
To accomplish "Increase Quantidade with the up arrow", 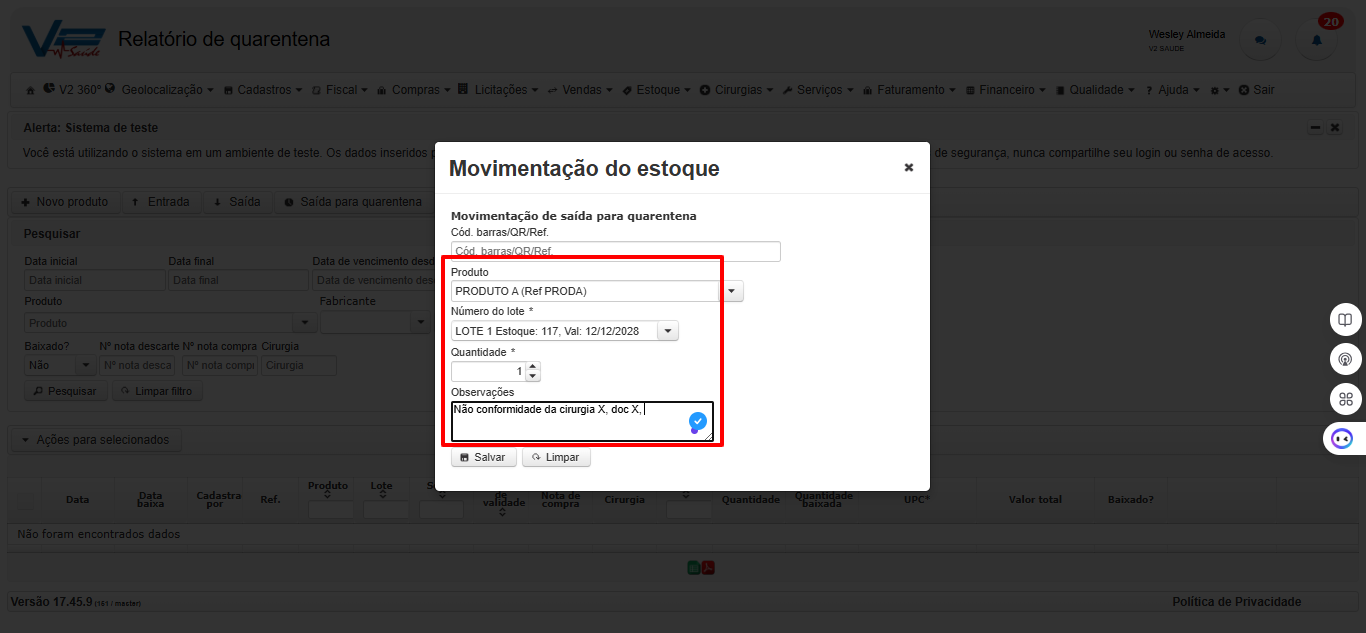I will coord(532,366).
